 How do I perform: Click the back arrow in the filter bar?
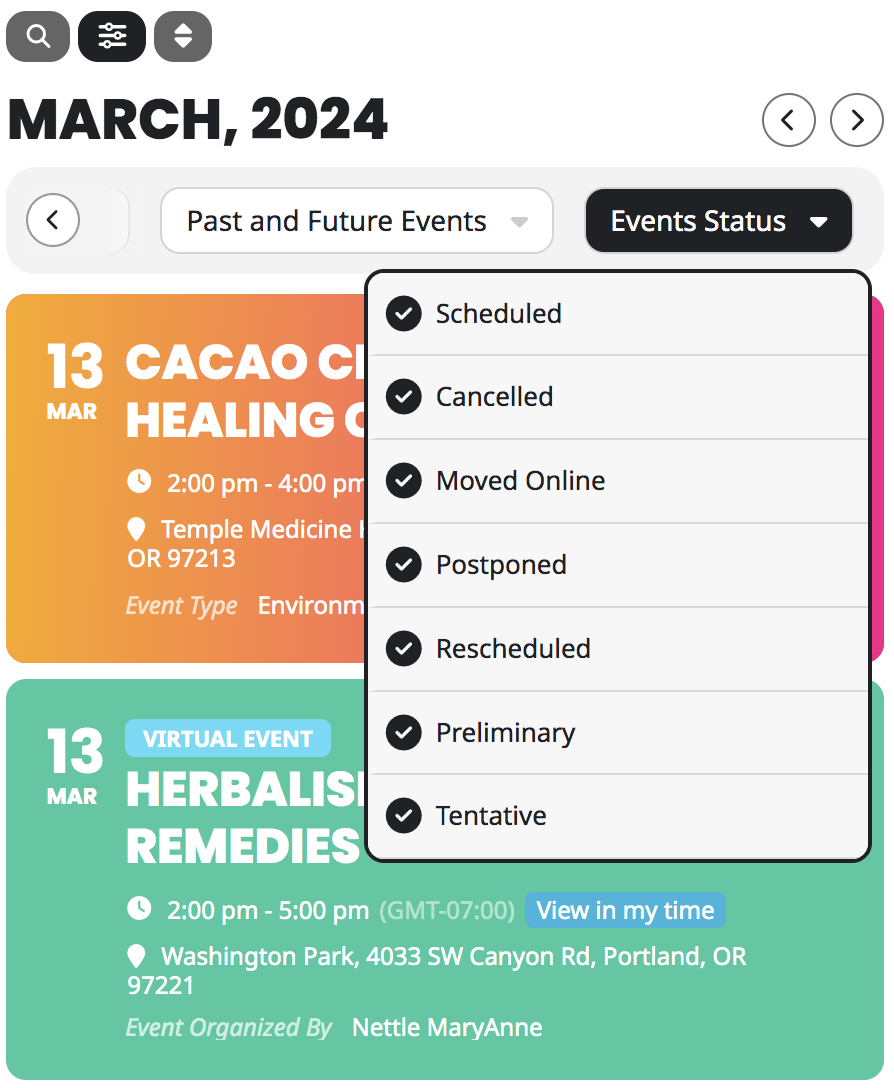coord(52,220)
